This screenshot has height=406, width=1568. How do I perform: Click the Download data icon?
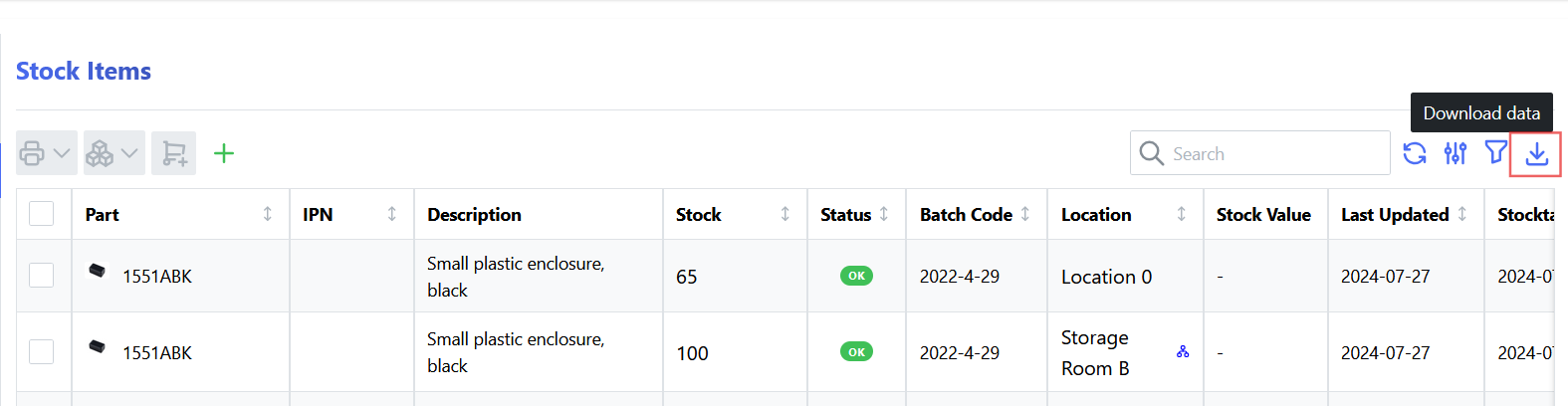tap(1536, 153)
